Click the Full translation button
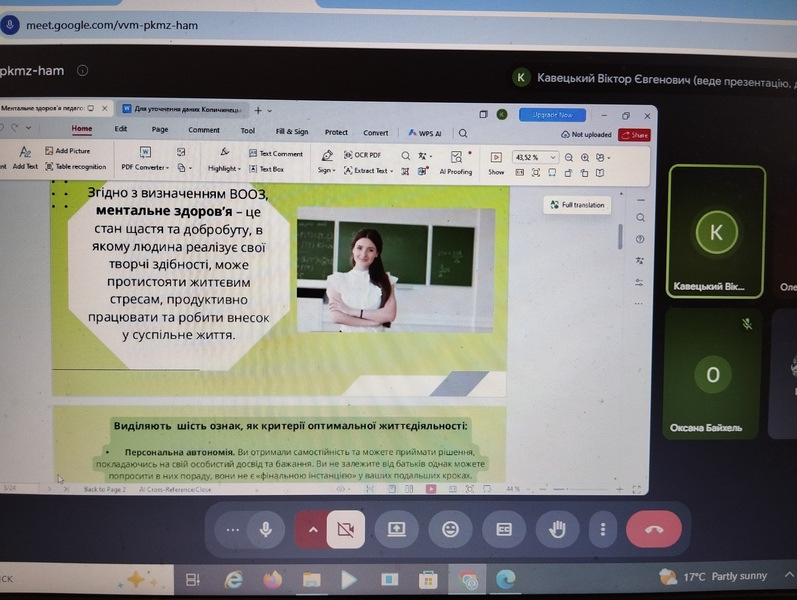The image size is (797, 600). point(577,205)
